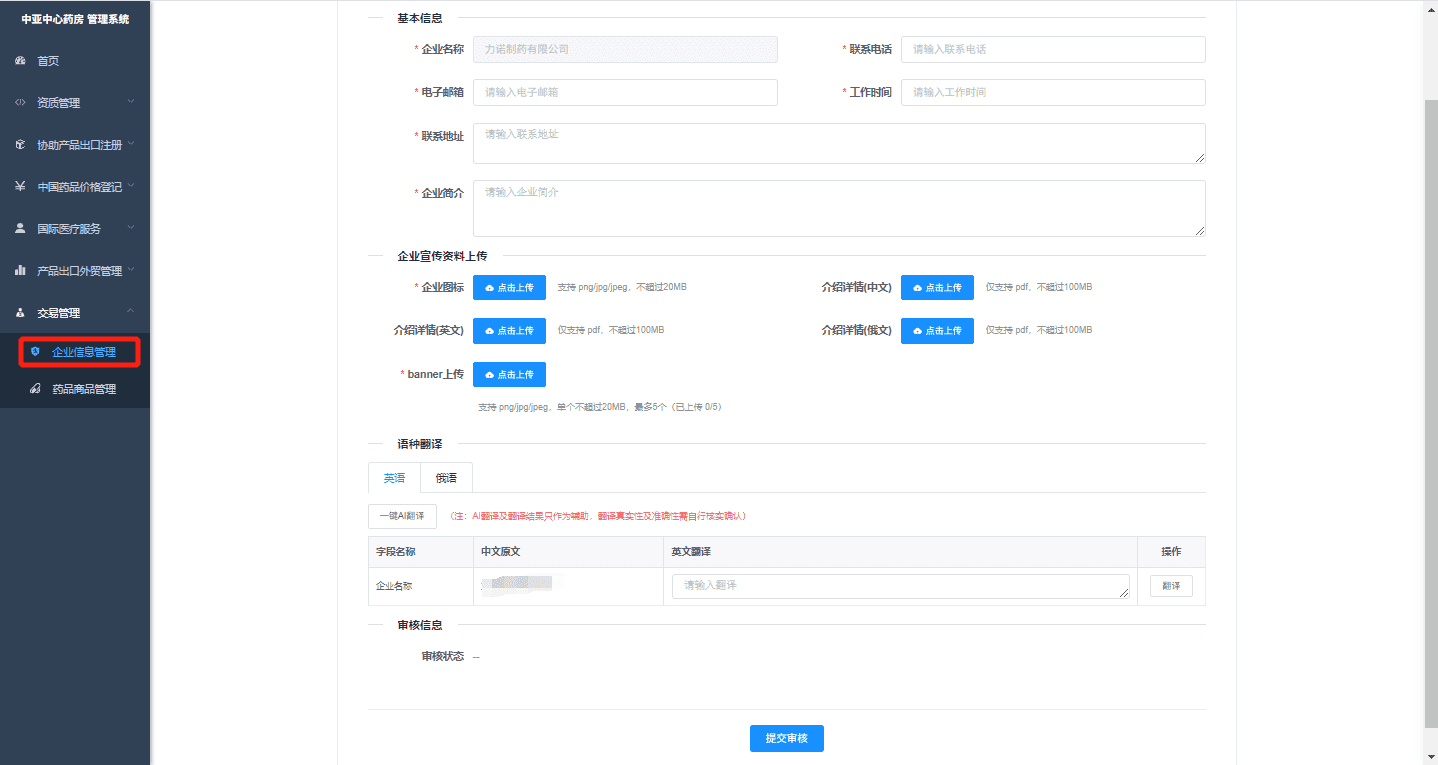1438x765 pixels.
Task: Click the 产品出口外贸管理 bar chart icon
Action: pyautogui.click(x=20, y=270)
